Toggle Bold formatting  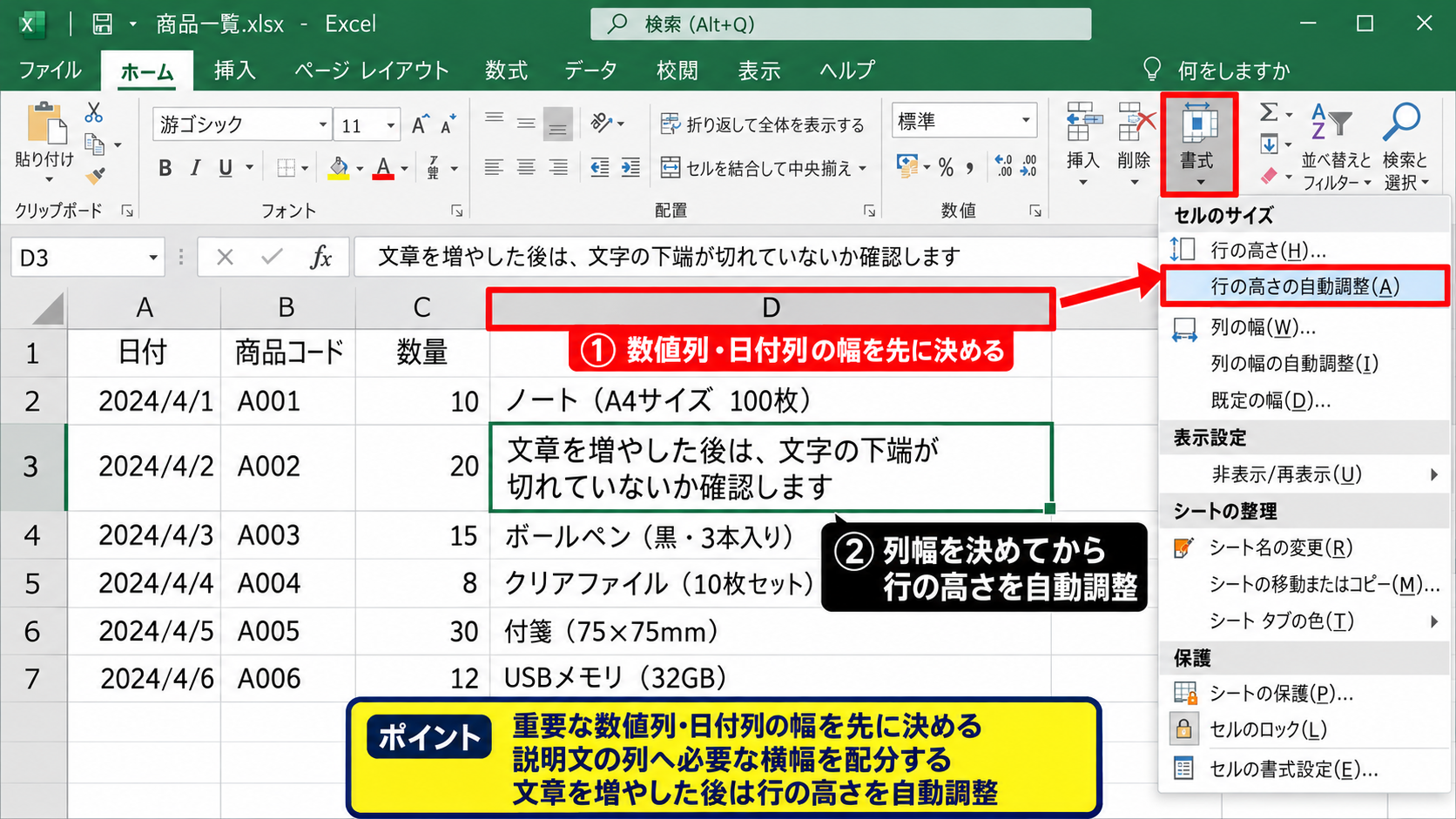pos(165,168)
